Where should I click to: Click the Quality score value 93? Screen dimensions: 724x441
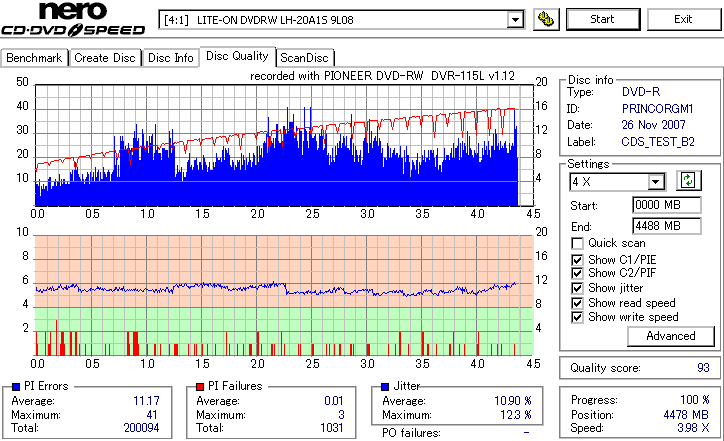[703, 368]
